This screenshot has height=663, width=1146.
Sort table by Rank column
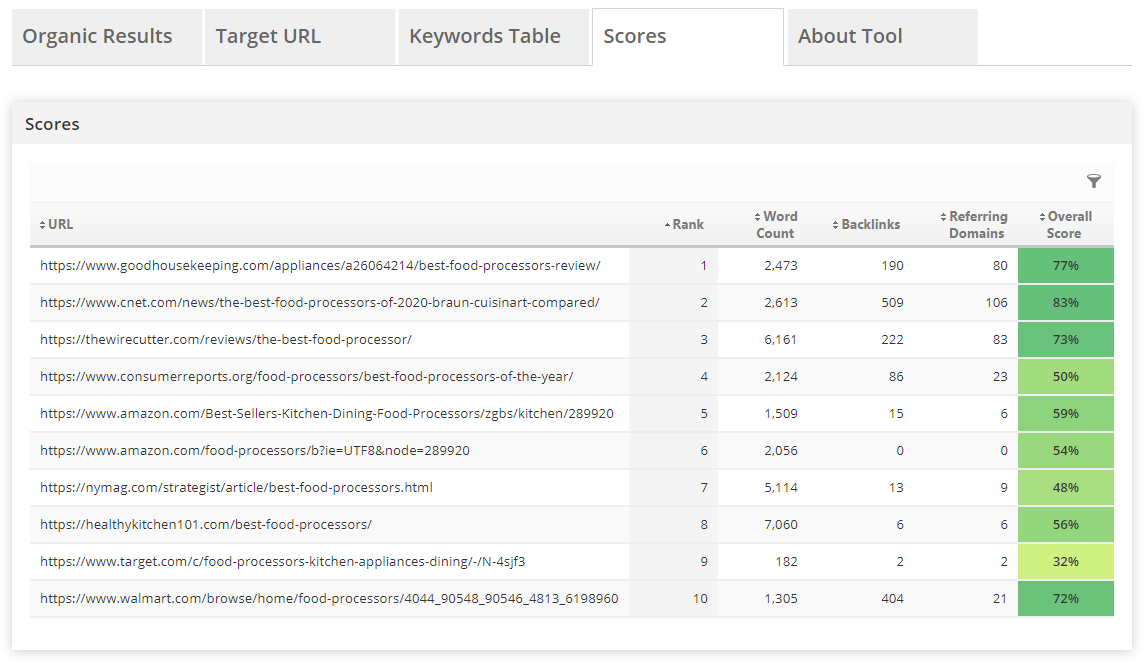coord(687,225)
